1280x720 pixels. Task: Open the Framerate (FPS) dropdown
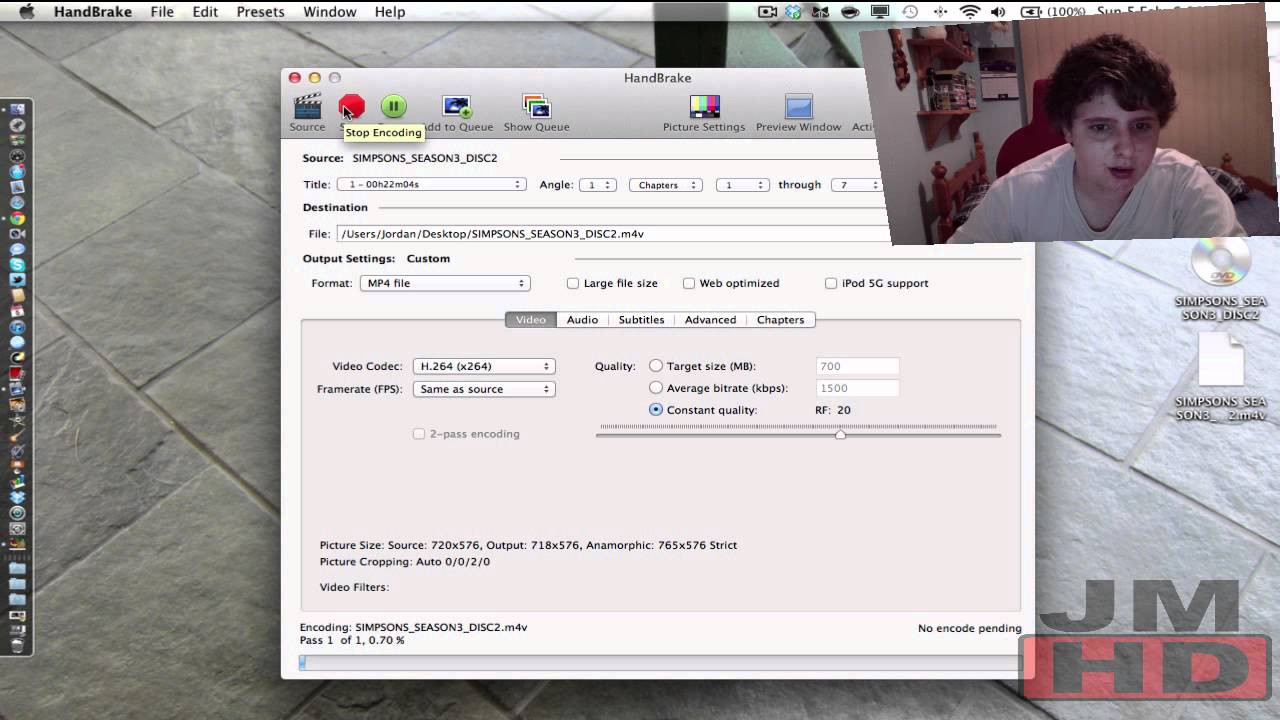point(484,389)
